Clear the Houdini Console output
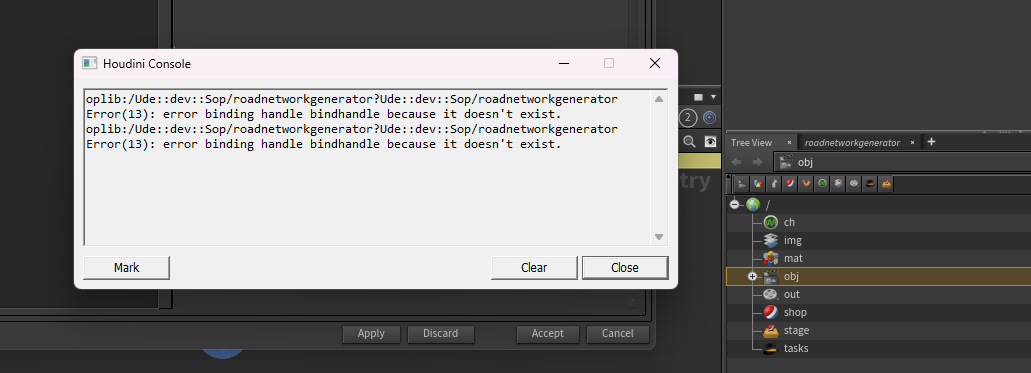The width and height of the screenshot is (1031, 373). 534,268
